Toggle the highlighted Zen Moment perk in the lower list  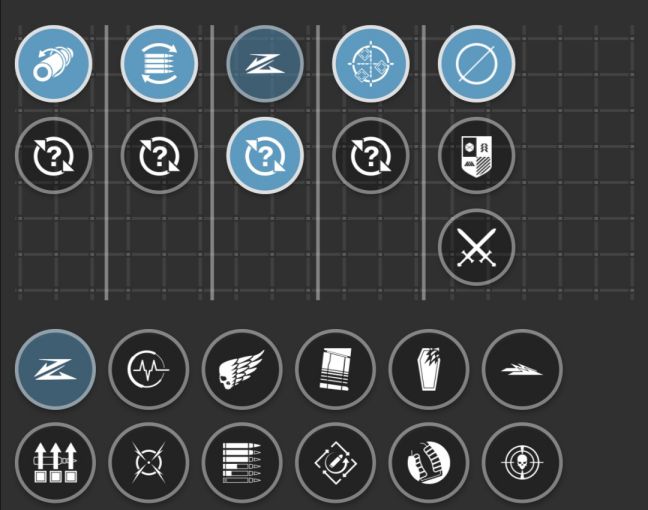[x=55, y=369]
